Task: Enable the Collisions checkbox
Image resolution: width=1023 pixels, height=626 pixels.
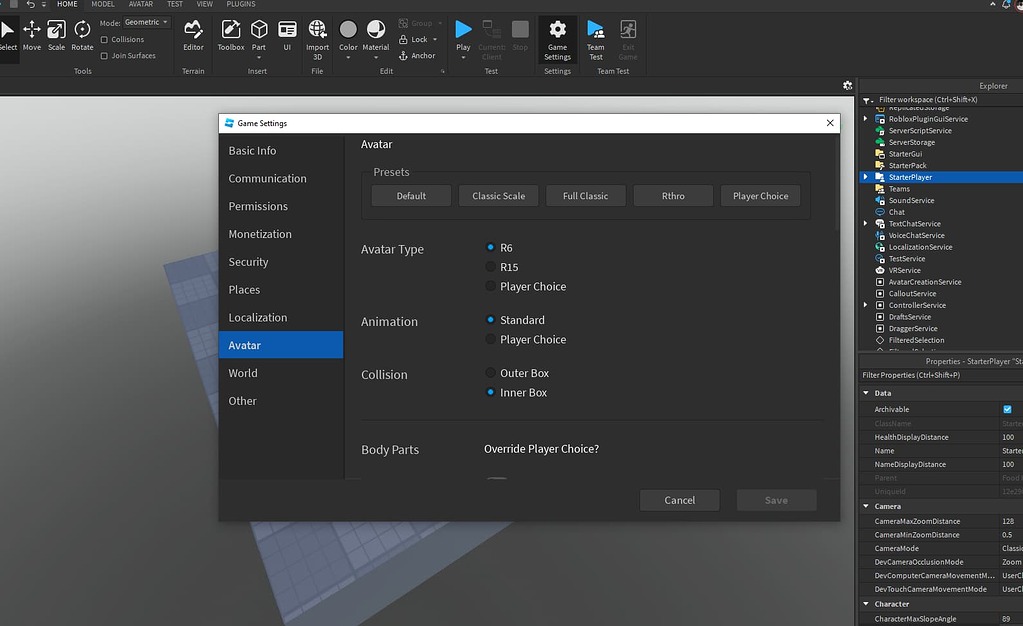Action: (105, 40)
